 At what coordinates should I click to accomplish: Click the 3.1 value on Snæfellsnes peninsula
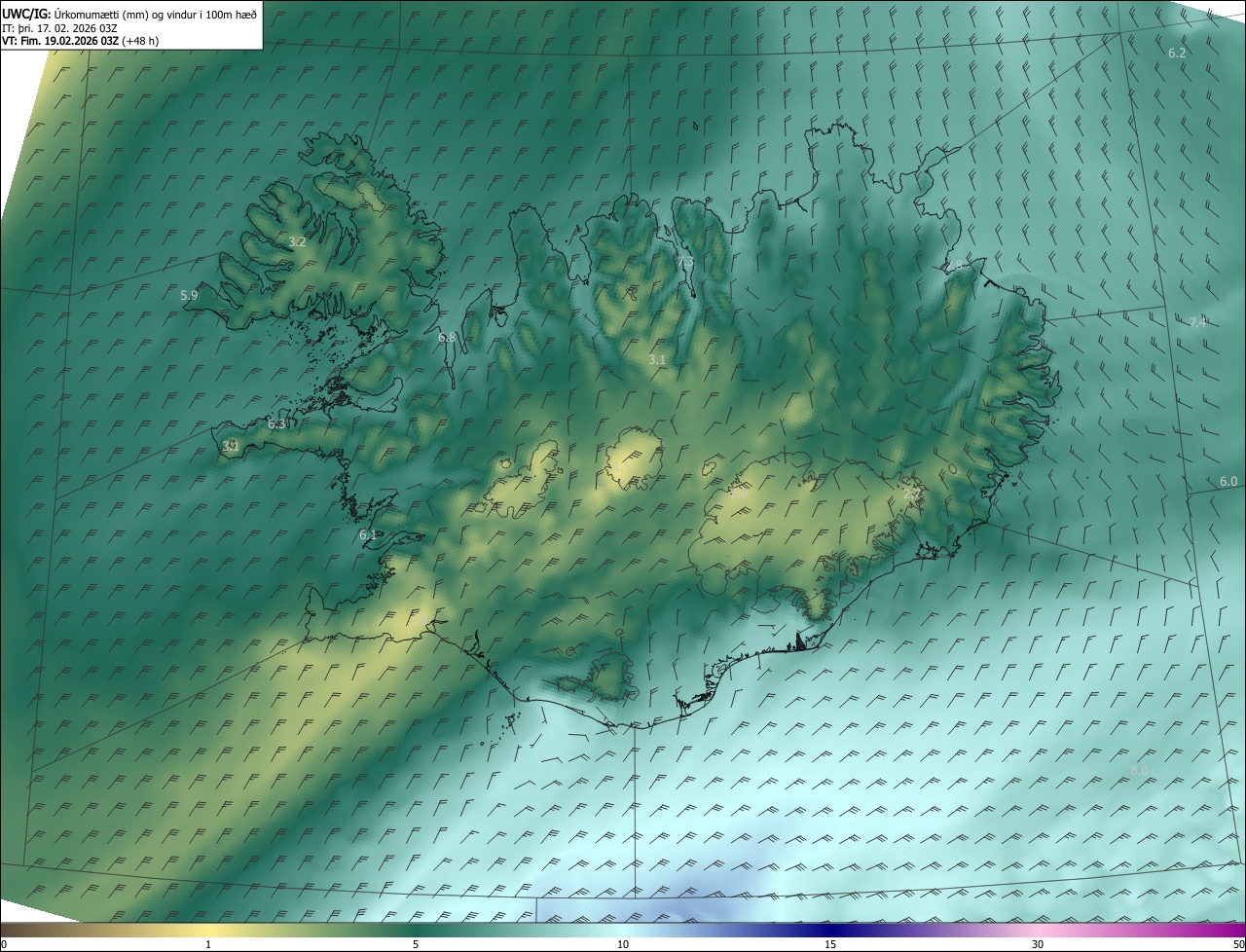pos(231,446)
